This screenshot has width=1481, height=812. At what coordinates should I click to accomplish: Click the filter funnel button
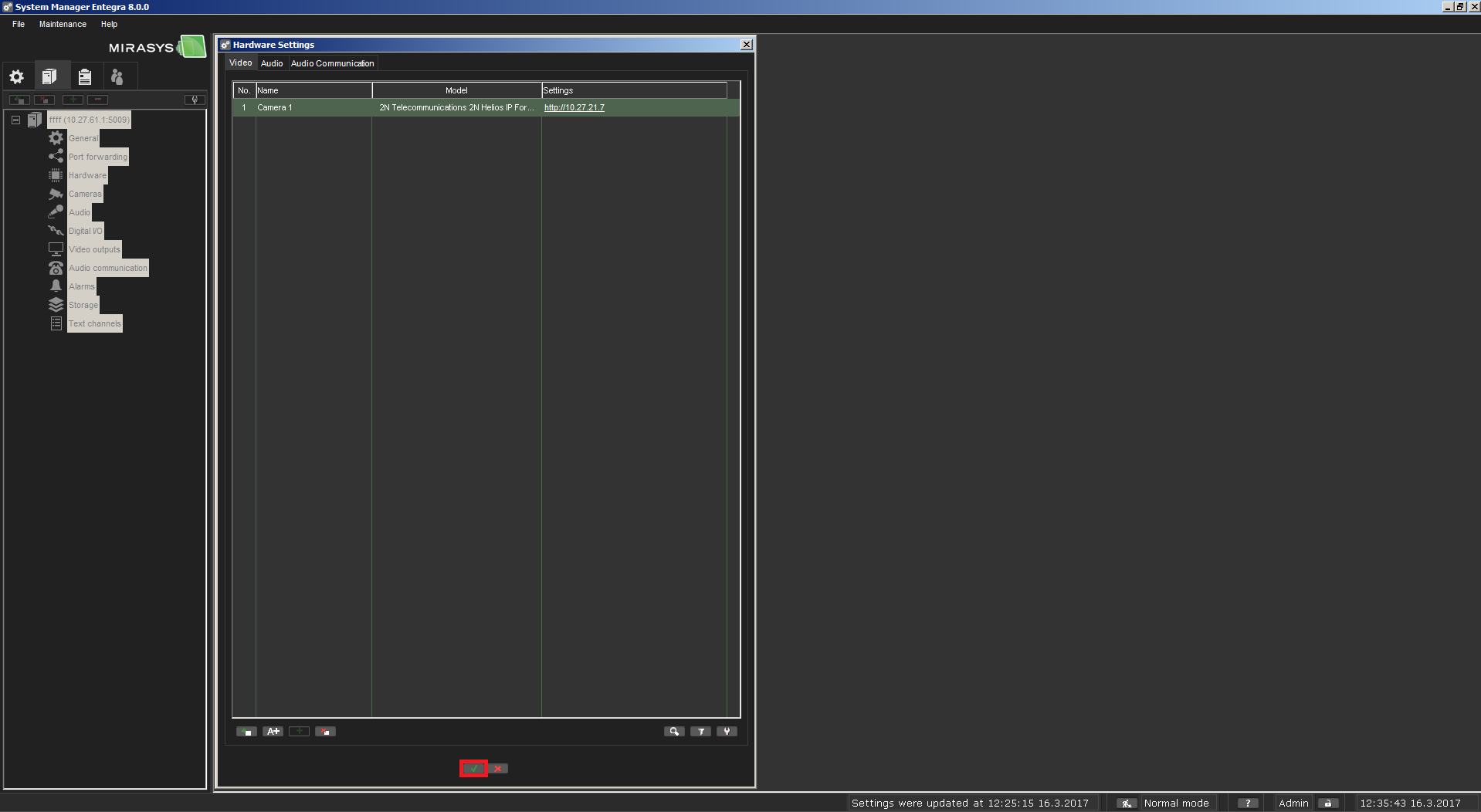click(700, 731)
